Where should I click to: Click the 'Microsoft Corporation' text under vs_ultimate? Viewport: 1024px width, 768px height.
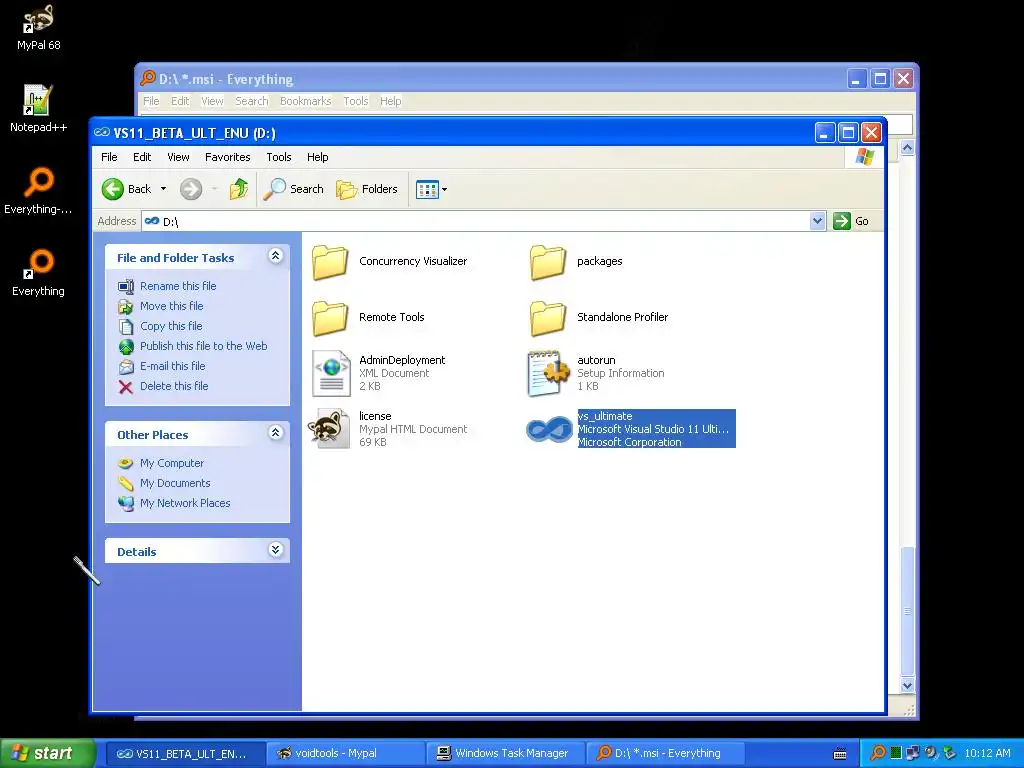coord(630,442)
